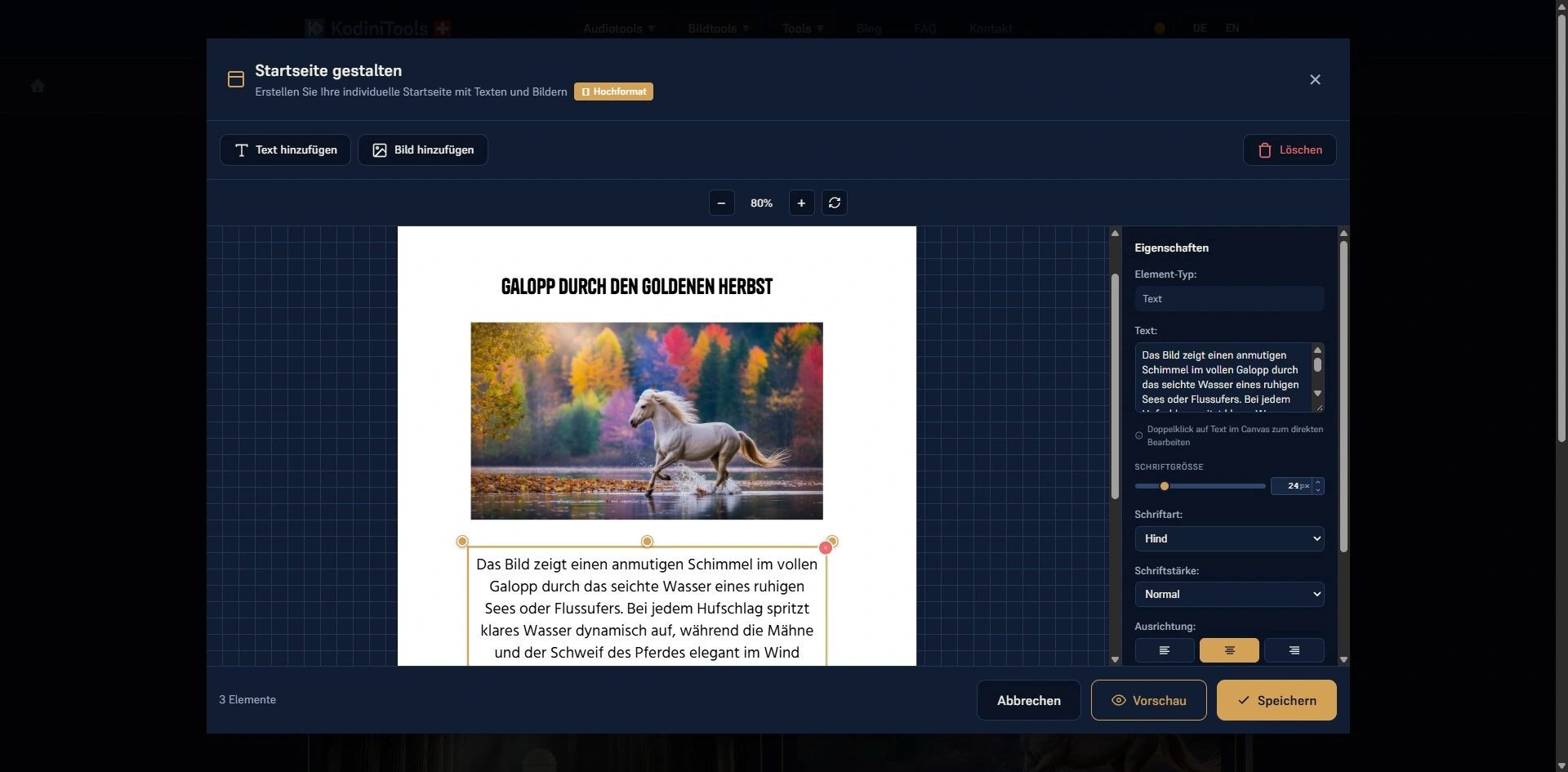The width and height of the screenshot is (1568, 772).
Task: Switch language to DE
Action: [x=1200, y=29]
